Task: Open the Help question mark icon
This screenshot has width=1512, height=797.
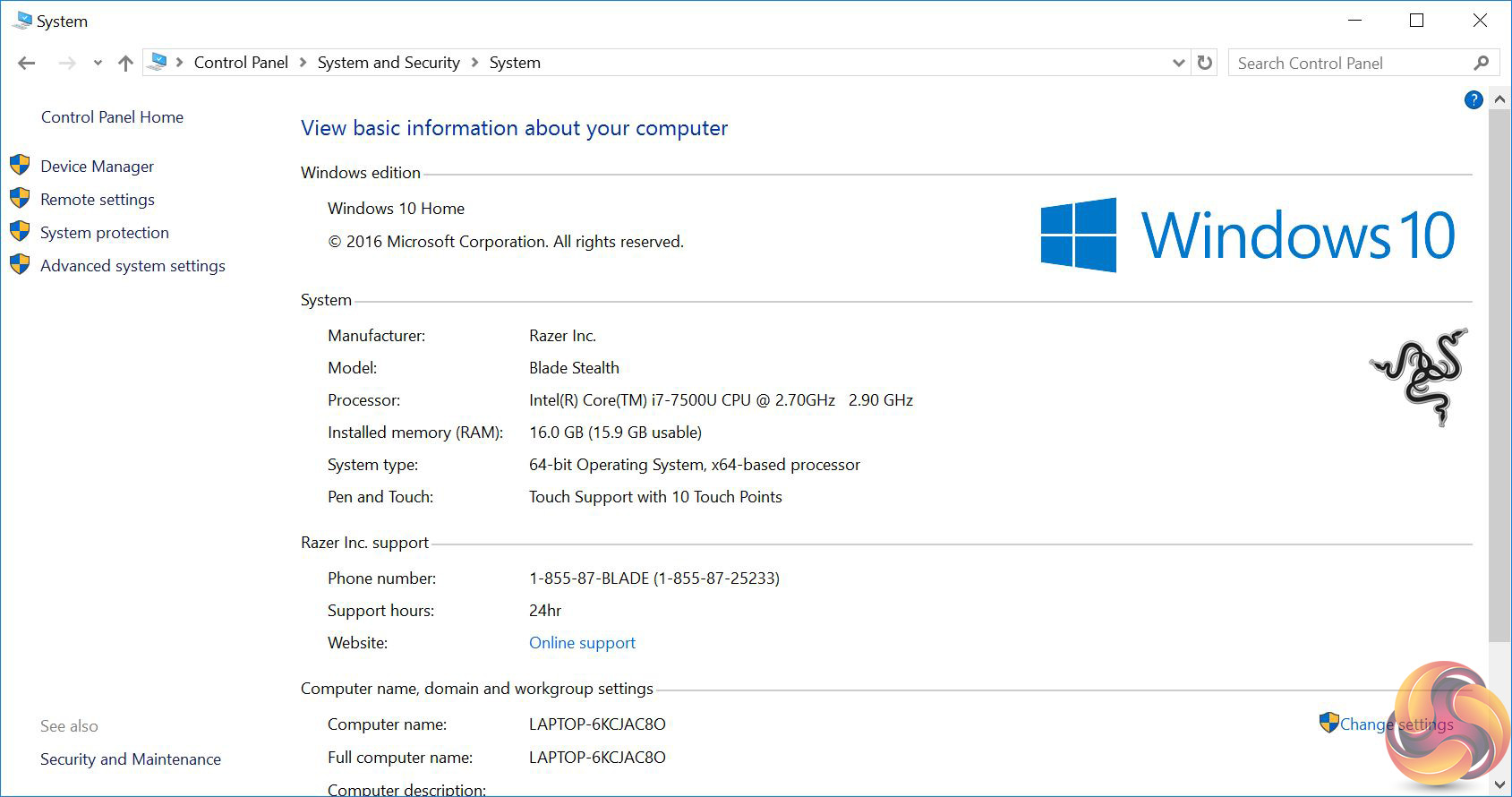Action: click(1474, 100)
